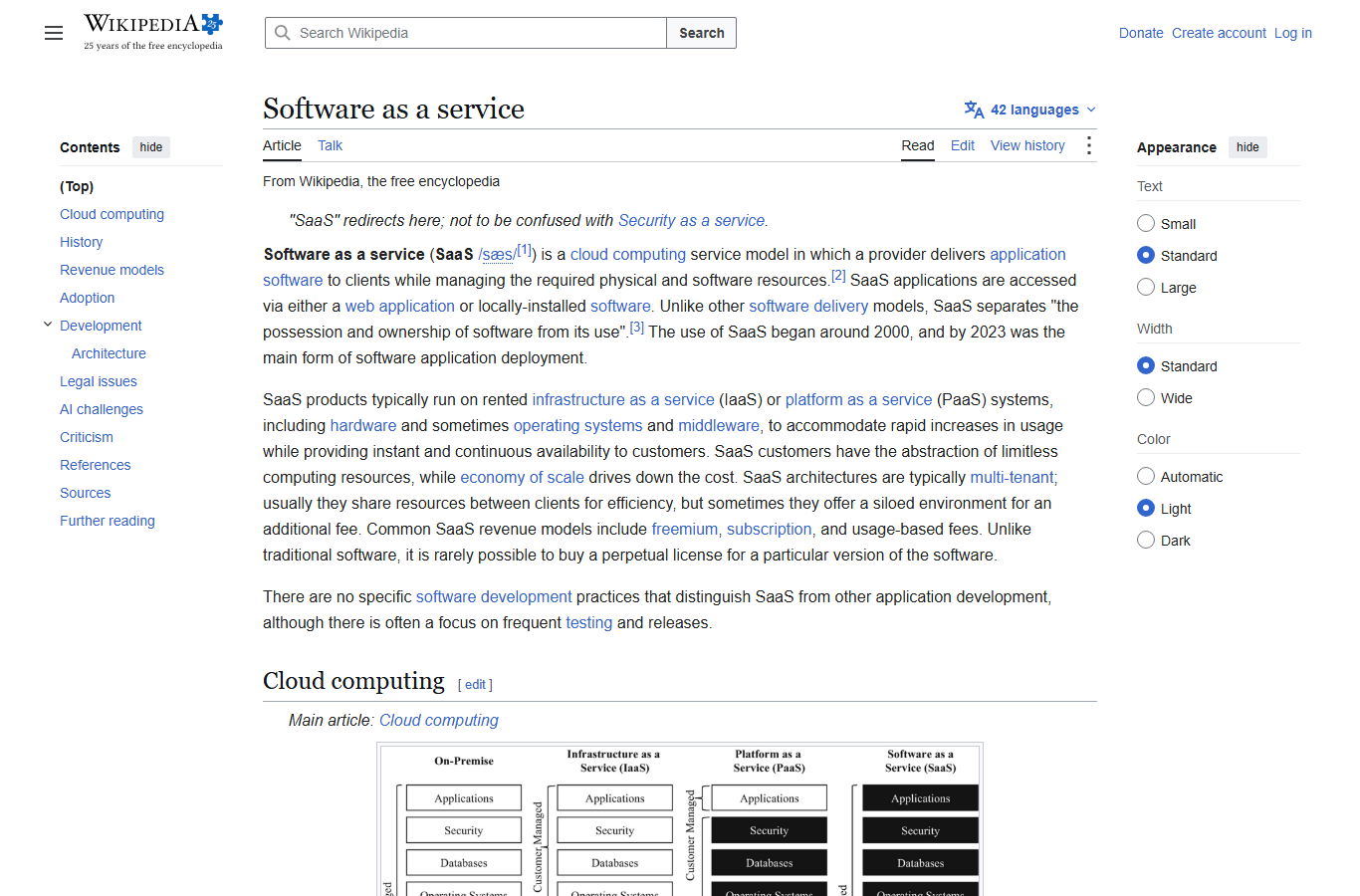This screenshot has width=1360, height=896.
Task: Jump to AI challenges section
Action: coord(102,409)
